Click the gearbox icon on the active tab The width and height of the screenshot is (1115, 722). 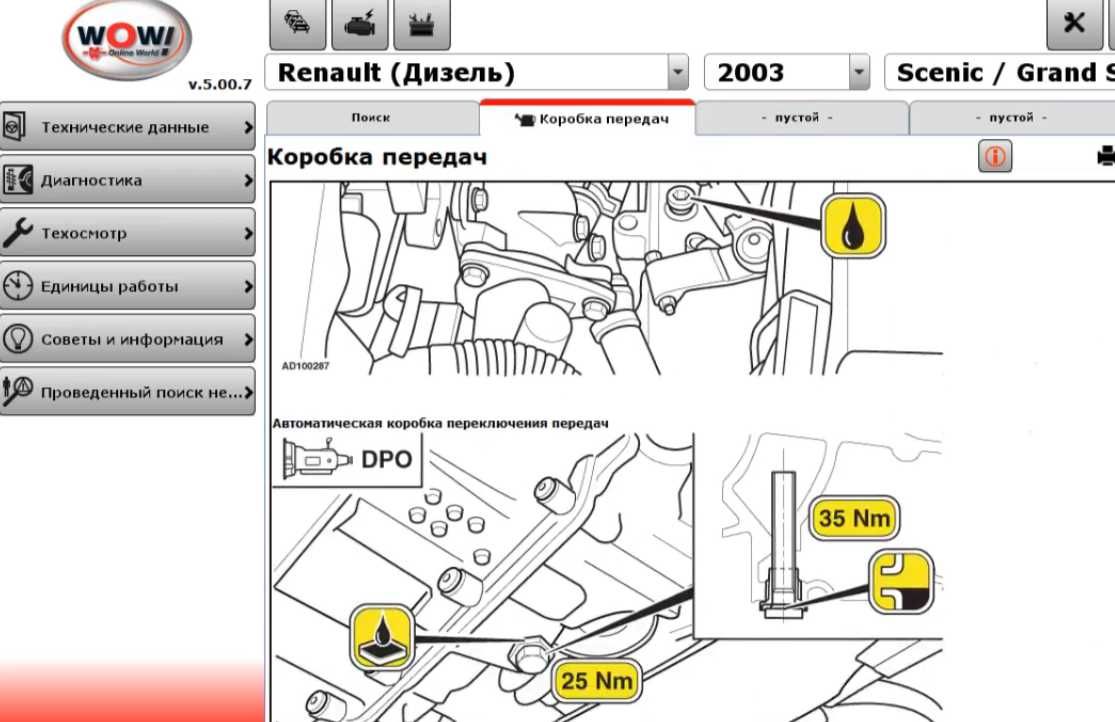pyautogui.click(x=525, y=119)
